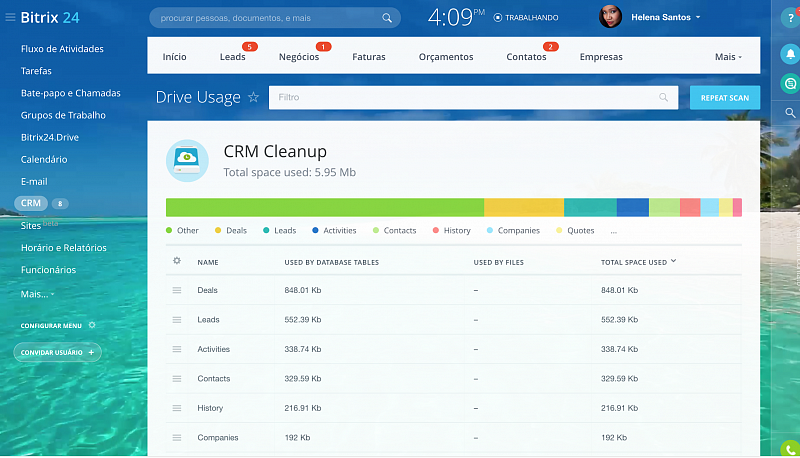Open the Leads tab

click(x=233, y=57)
